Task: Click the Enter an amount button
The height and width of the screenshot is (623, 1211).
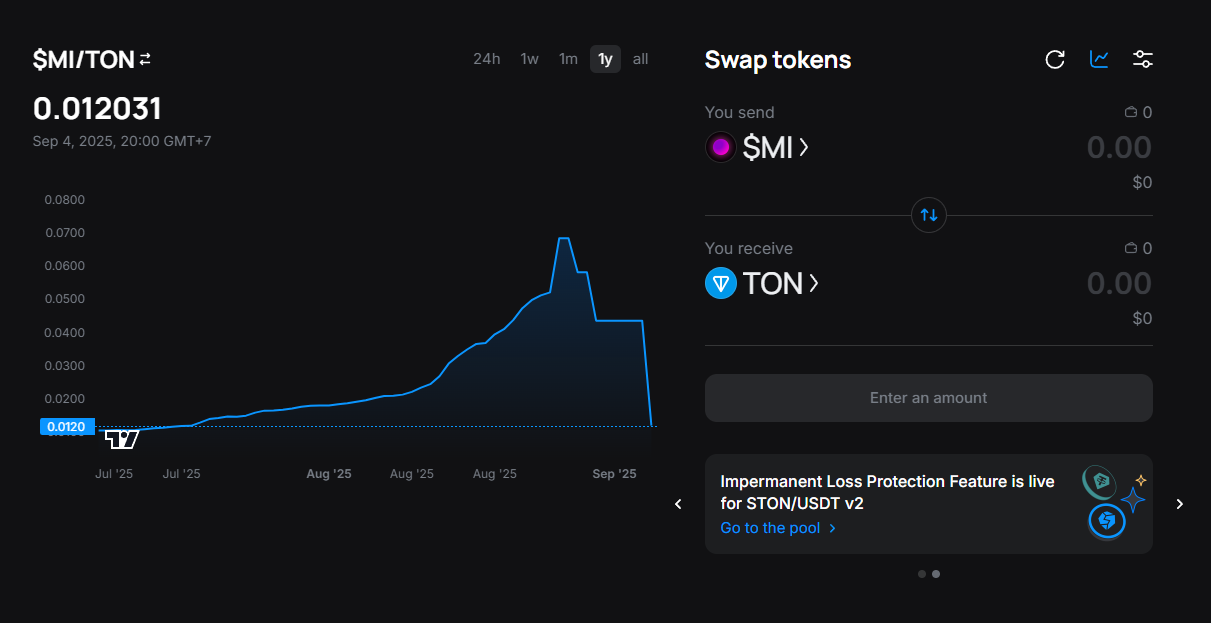Action: click(x=929, y=398)
